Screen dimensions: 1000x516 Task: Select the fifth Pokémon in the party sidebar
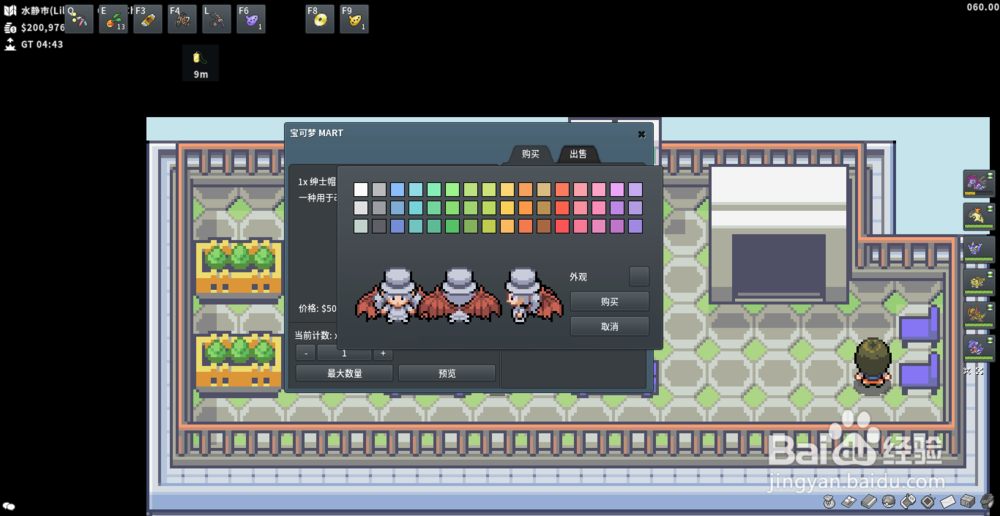pos(978,315)
